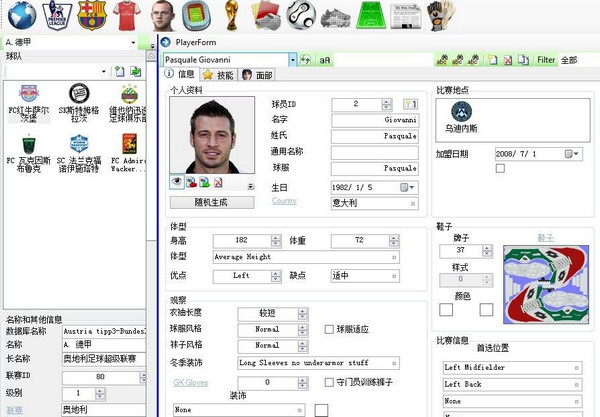Open the 缺点 适中 dropdown
Viewport: 600px width, 417px height.
tap(394, 276)
